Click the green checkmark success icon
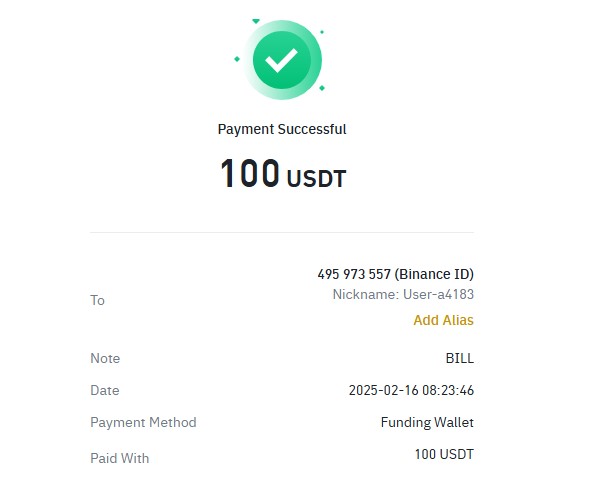 [x=281, y=60]
